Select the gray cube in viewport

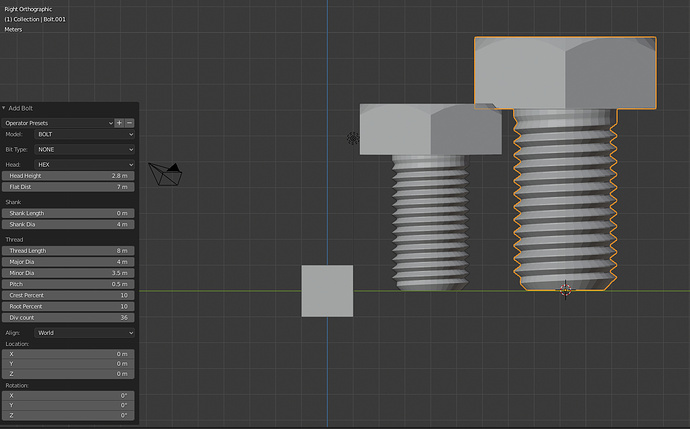coord(327,291)
